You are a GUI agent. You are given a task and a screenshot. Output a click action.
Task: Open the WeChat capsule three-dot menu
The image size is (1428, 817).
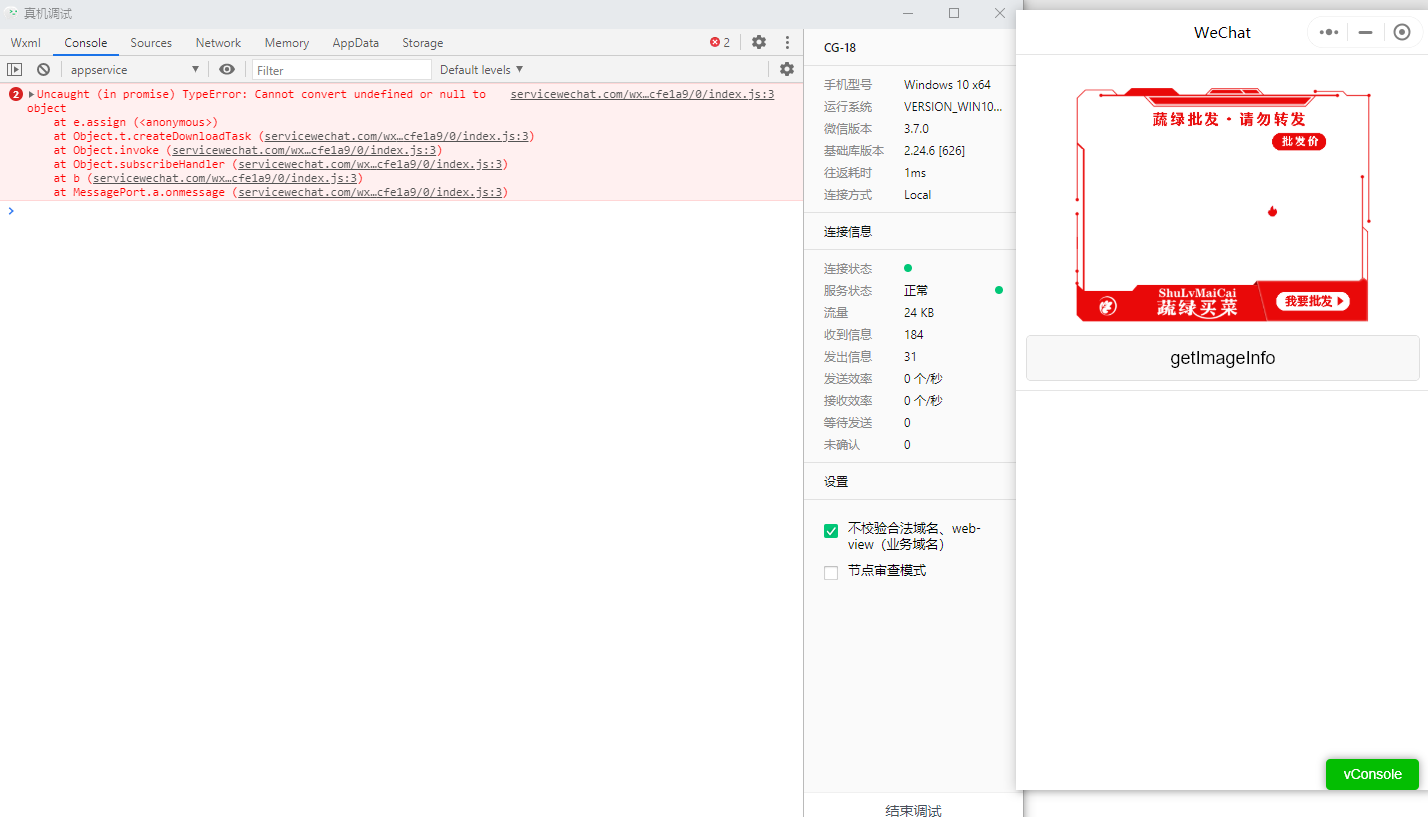click(x=1328, y=32)
